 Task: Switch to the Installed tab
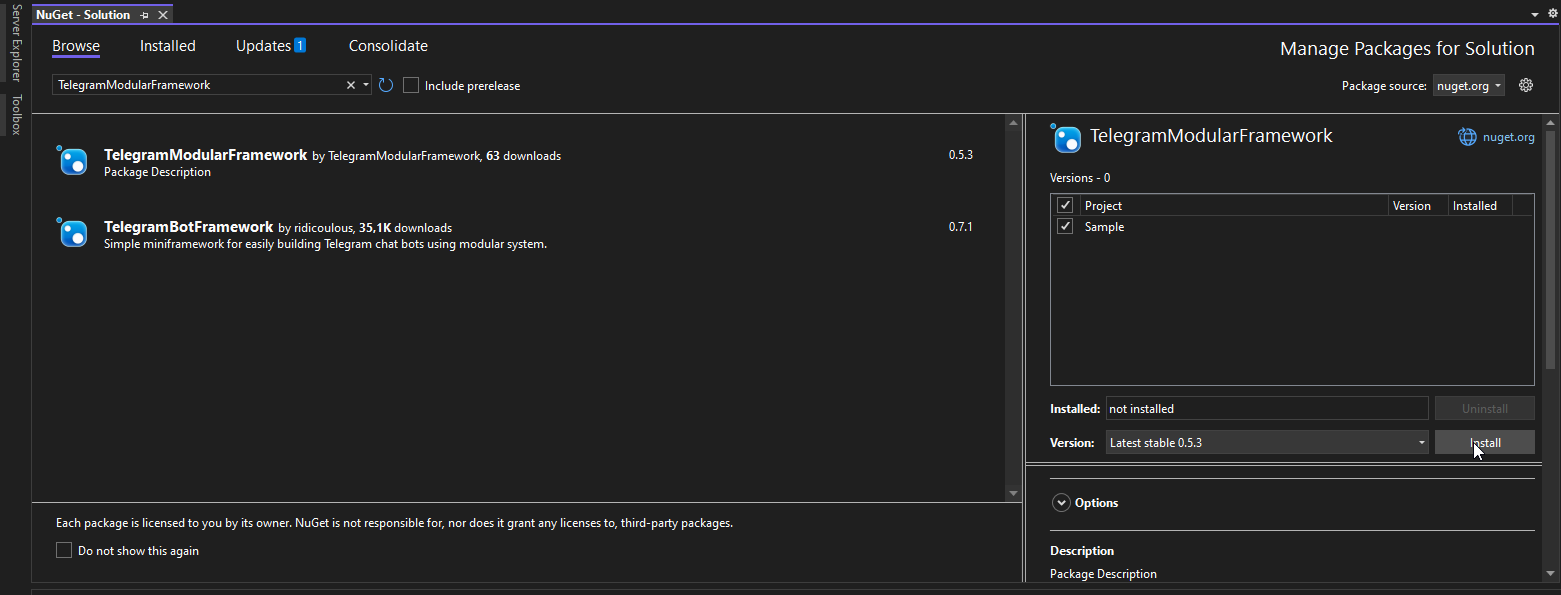click(x=168, y=46)
